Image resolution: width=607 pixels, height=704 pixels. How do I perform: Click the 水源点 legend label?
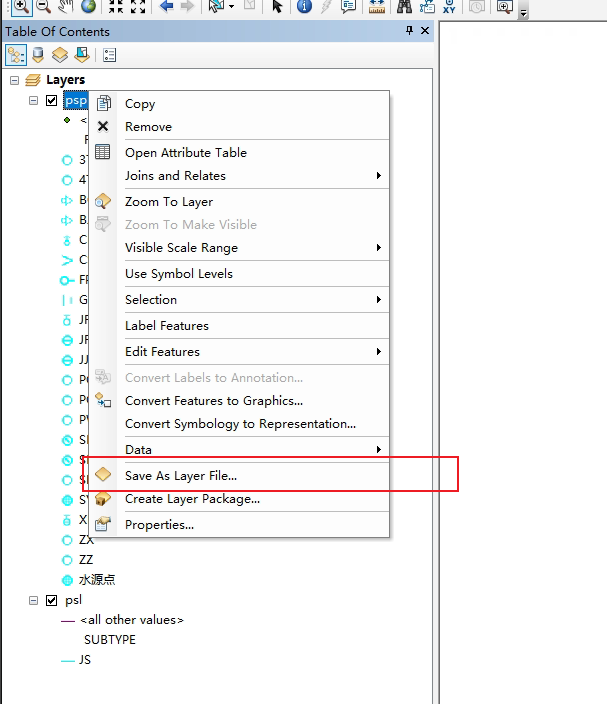97,579
